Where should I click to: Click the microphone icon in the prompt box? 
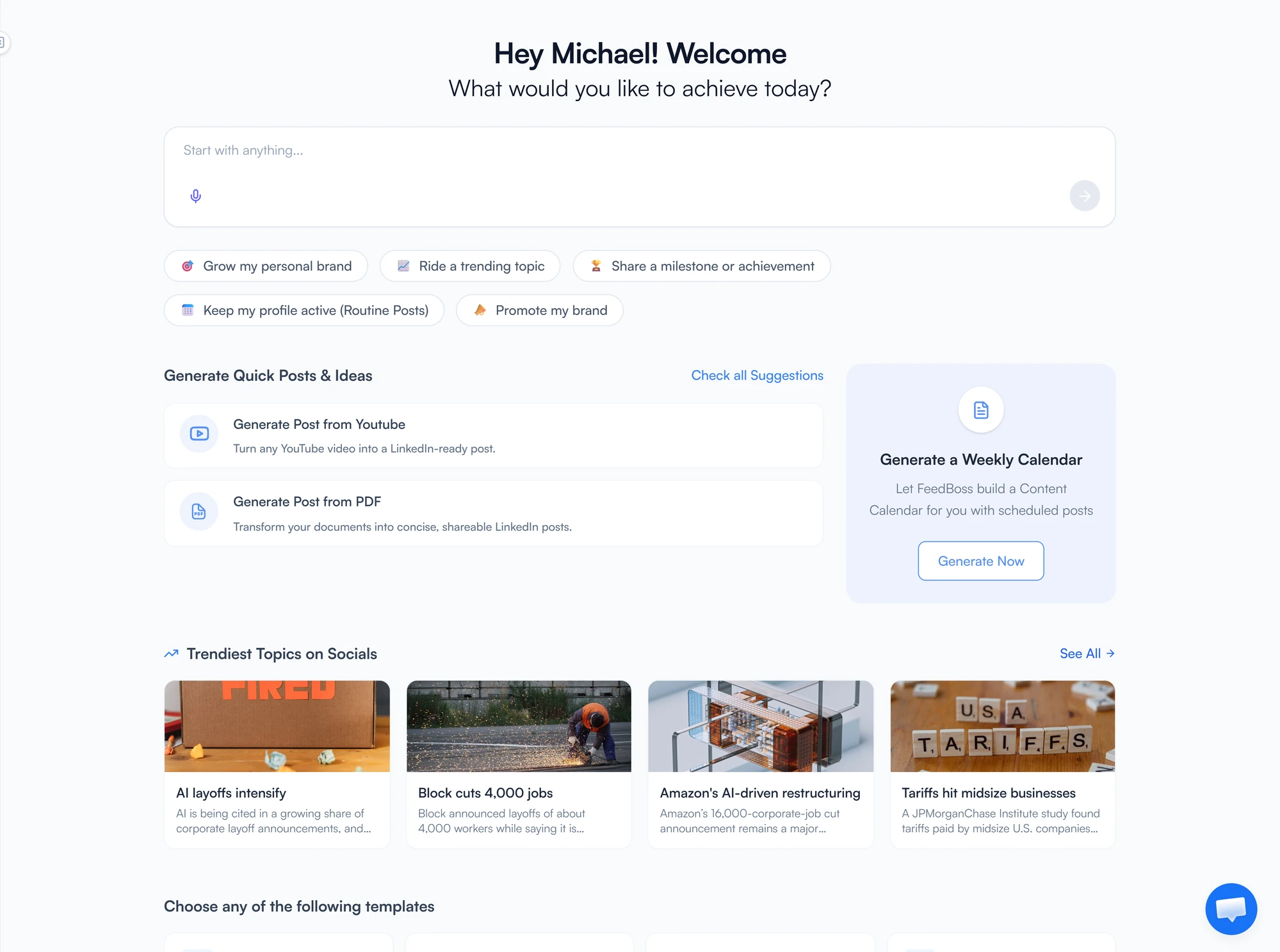pyautogui.click(x=195, y=195)
